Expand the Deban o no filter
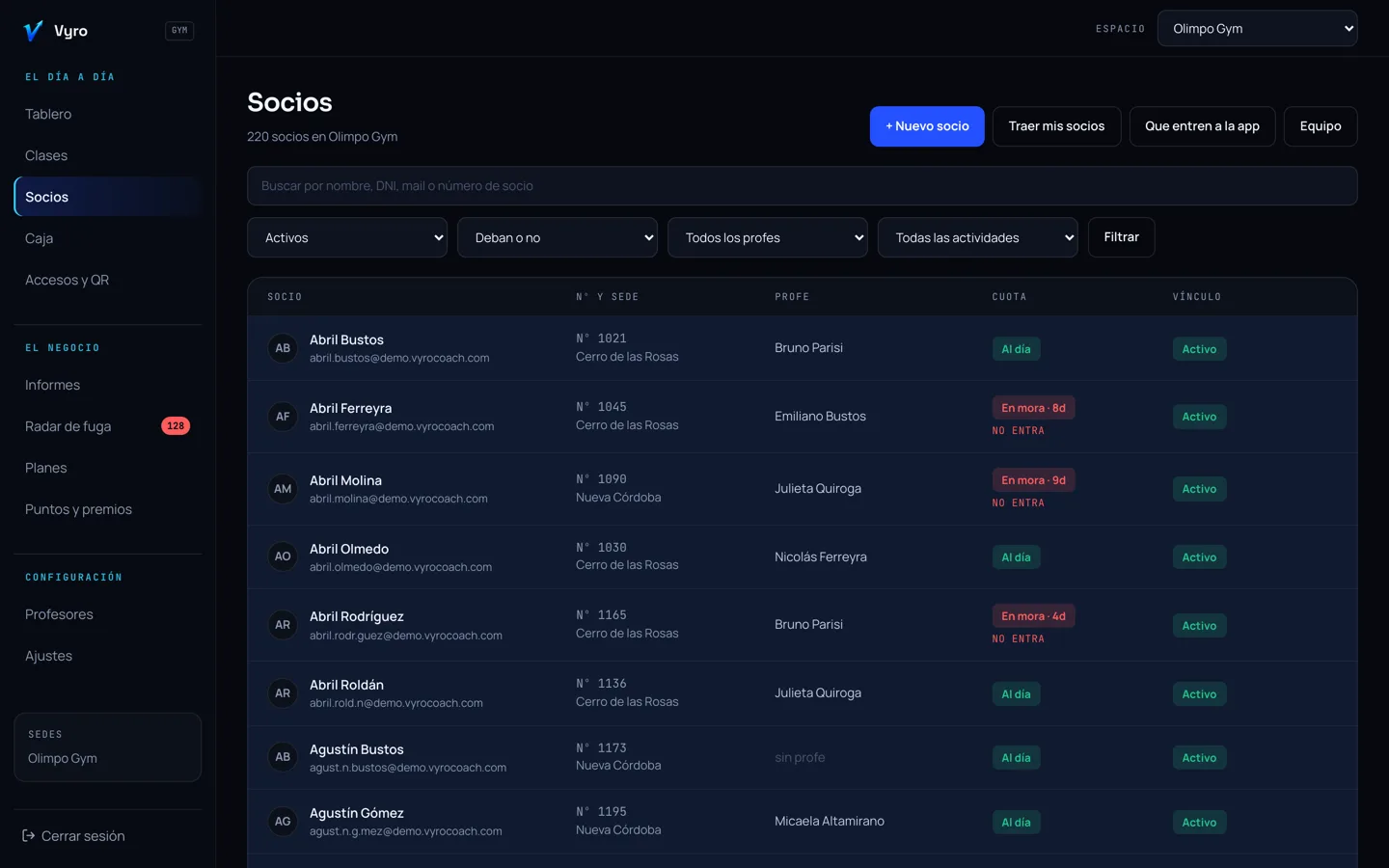 tap(558, 237)
